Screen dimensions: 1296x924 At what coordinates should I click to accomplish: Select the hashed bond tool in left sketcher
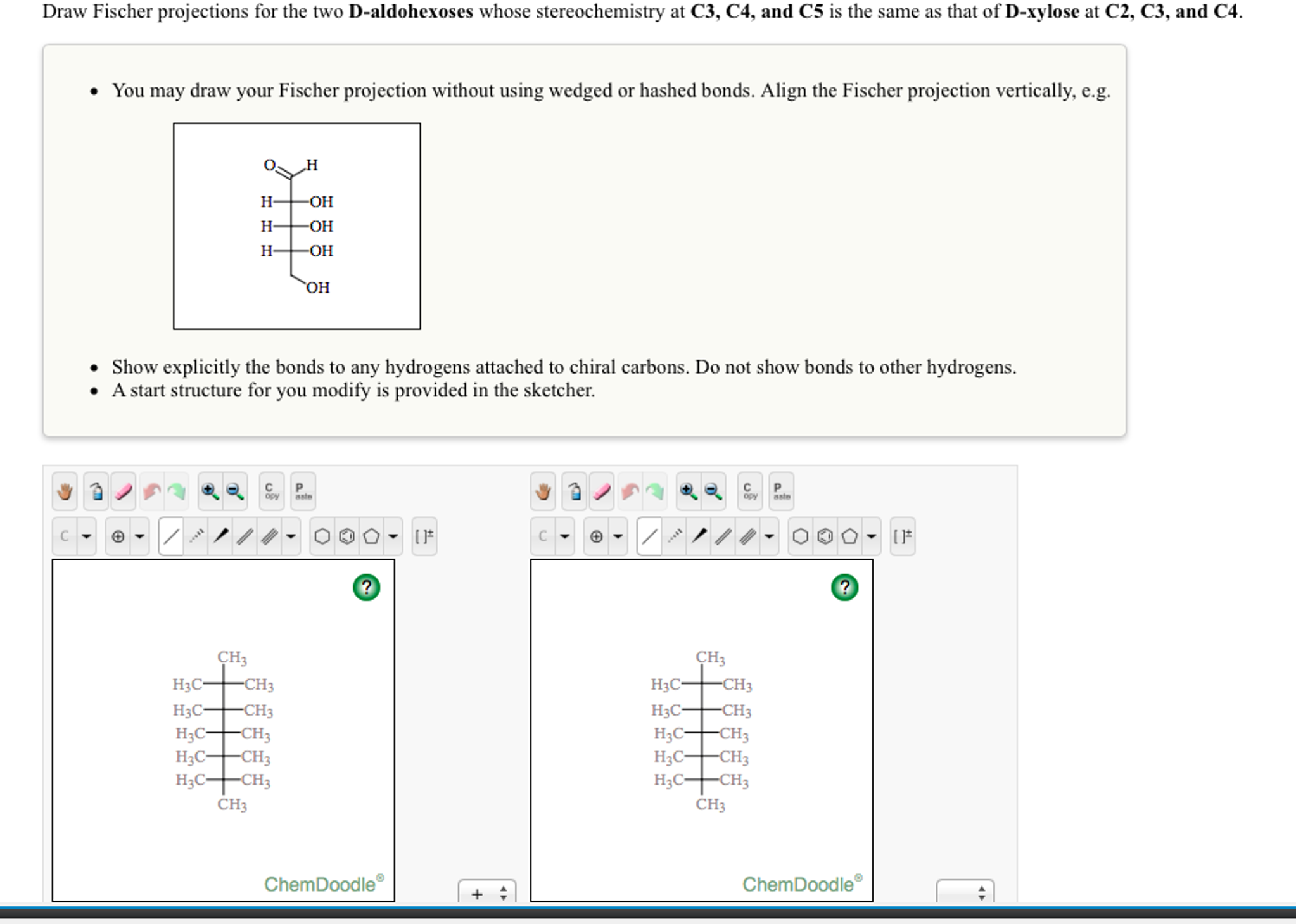tap(196, 535)
